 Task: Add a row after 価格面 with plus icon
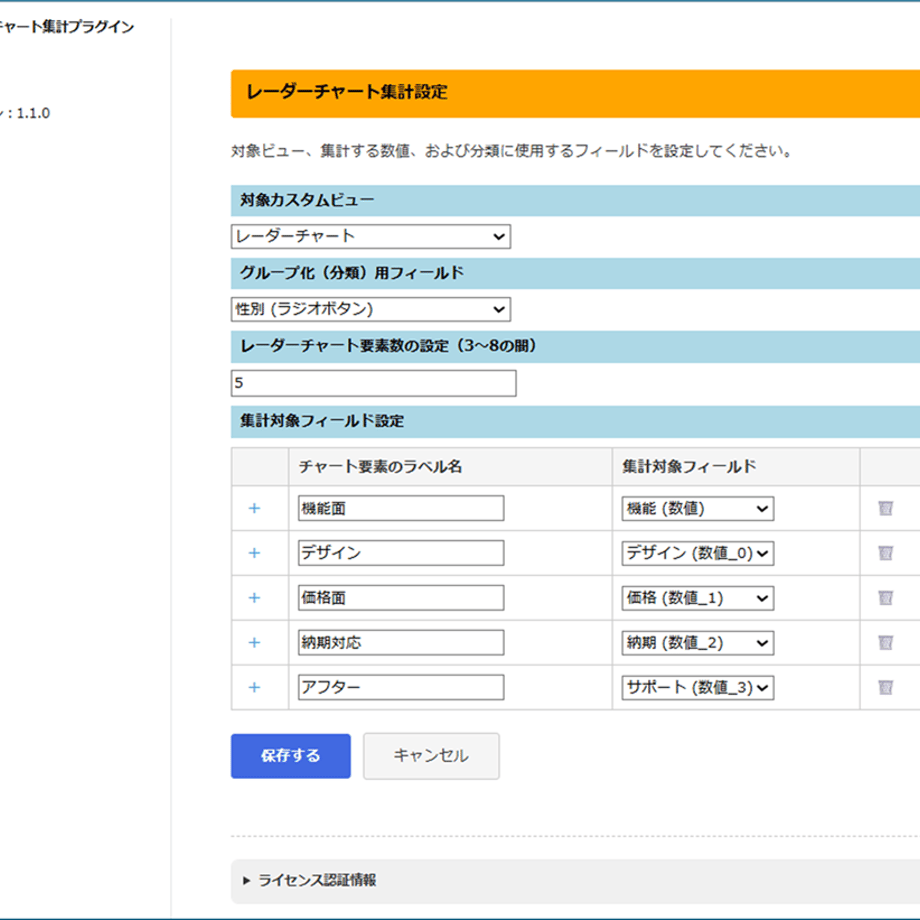[x=254, y=597]
